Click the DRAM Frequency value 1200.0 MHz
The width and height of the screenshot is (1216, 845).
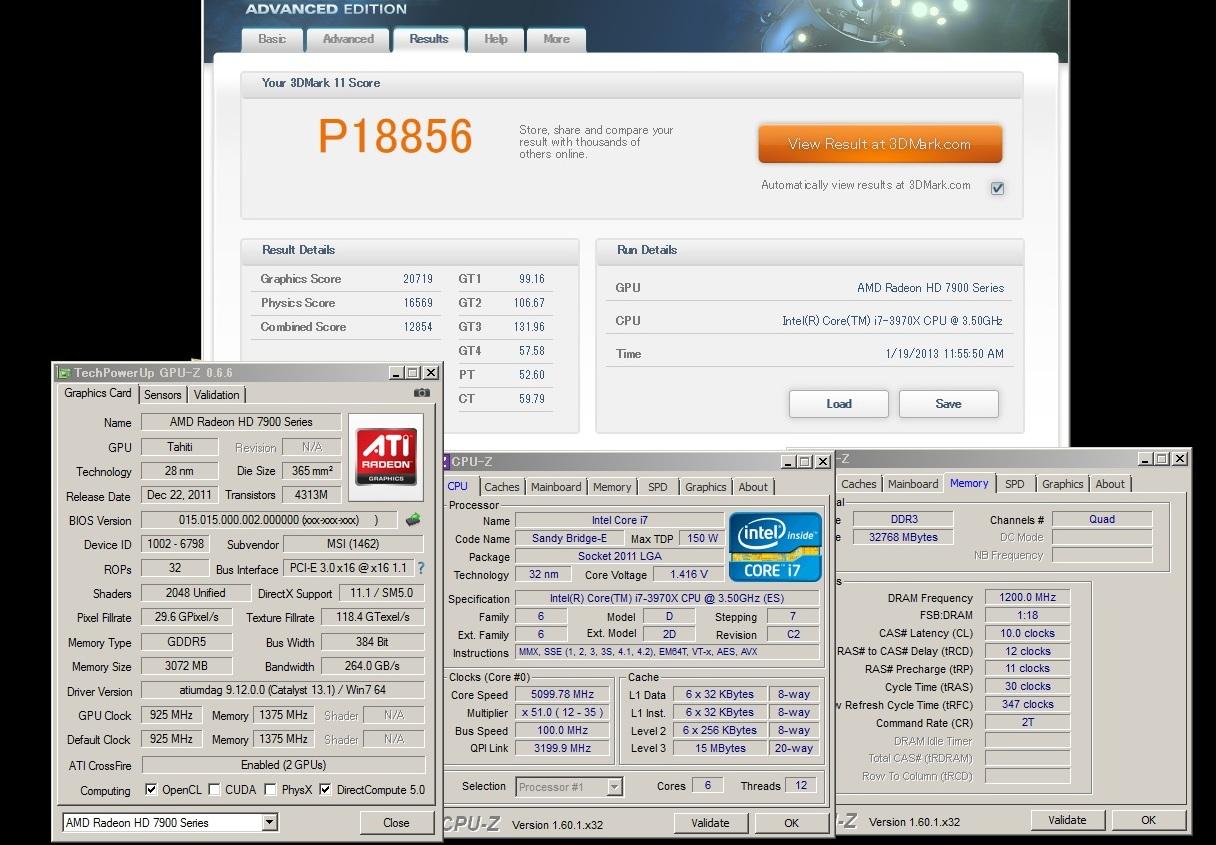[1027, 597]
